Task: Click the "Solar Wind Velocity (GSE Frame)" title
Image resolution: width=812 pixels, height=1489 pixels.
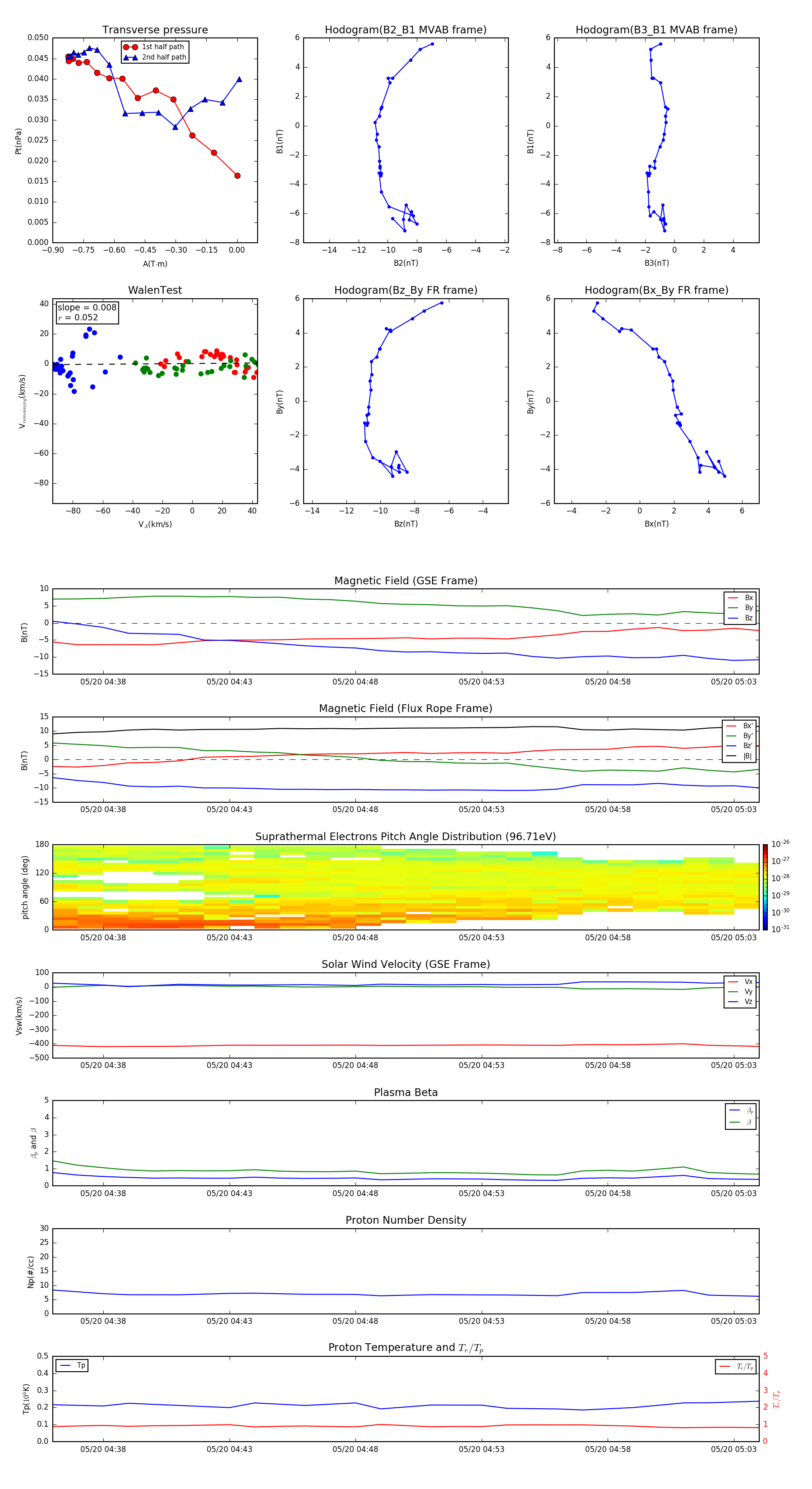Action: 406,965
